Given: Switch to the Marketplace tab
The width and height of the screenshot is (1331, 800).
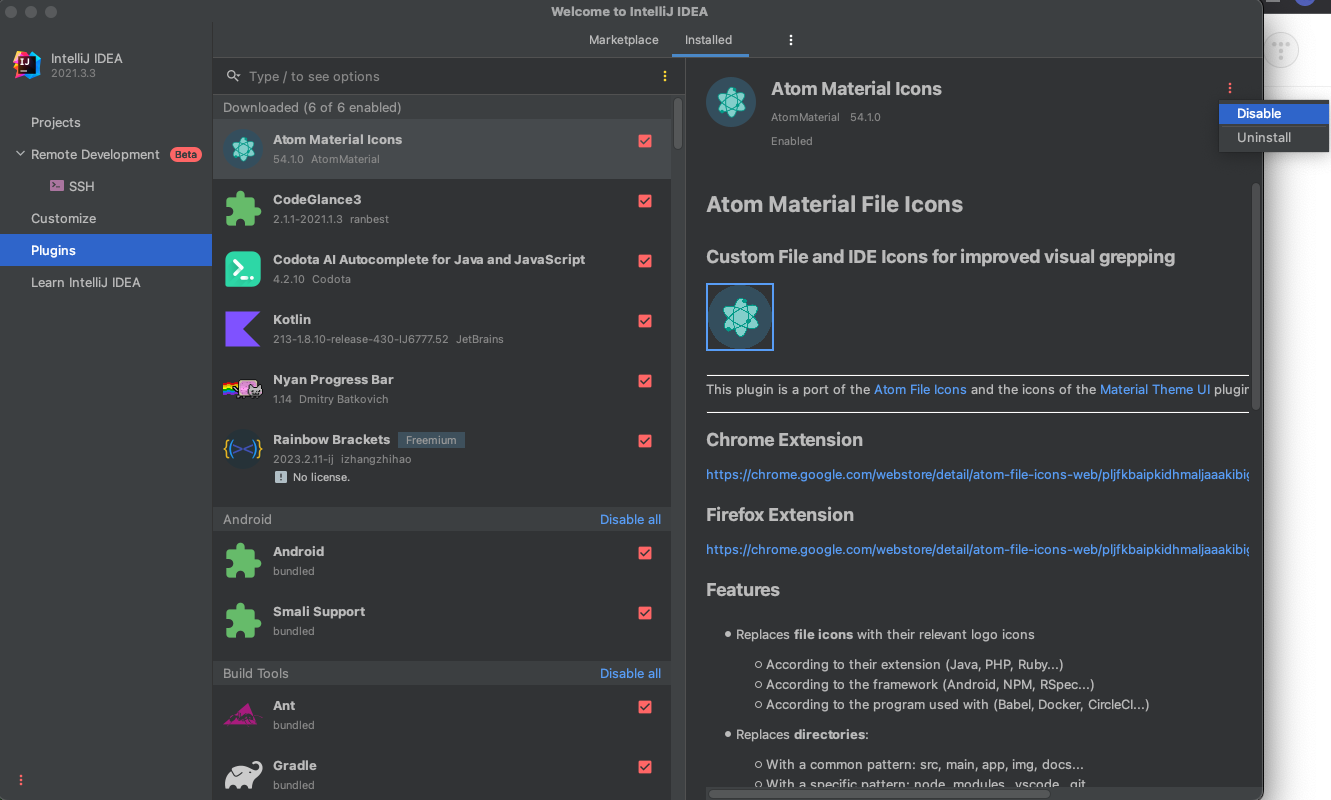Looking at the screenshot, I should (624, 40).
